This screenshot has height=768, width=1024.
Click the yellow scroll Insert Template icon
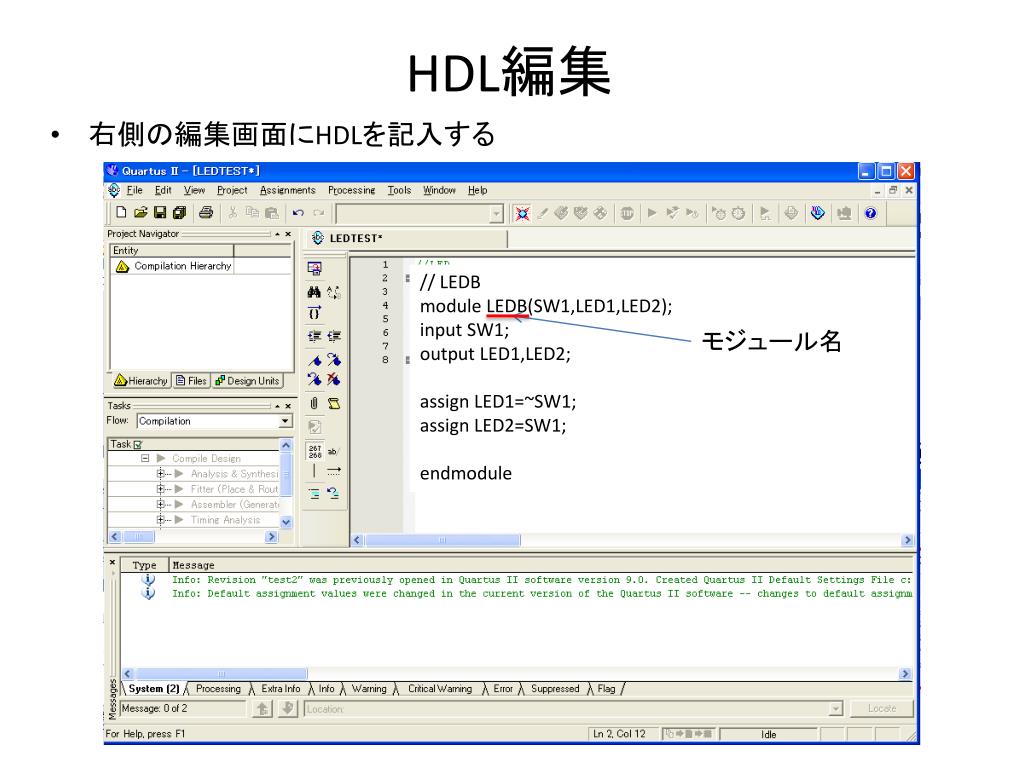[334, 403]
